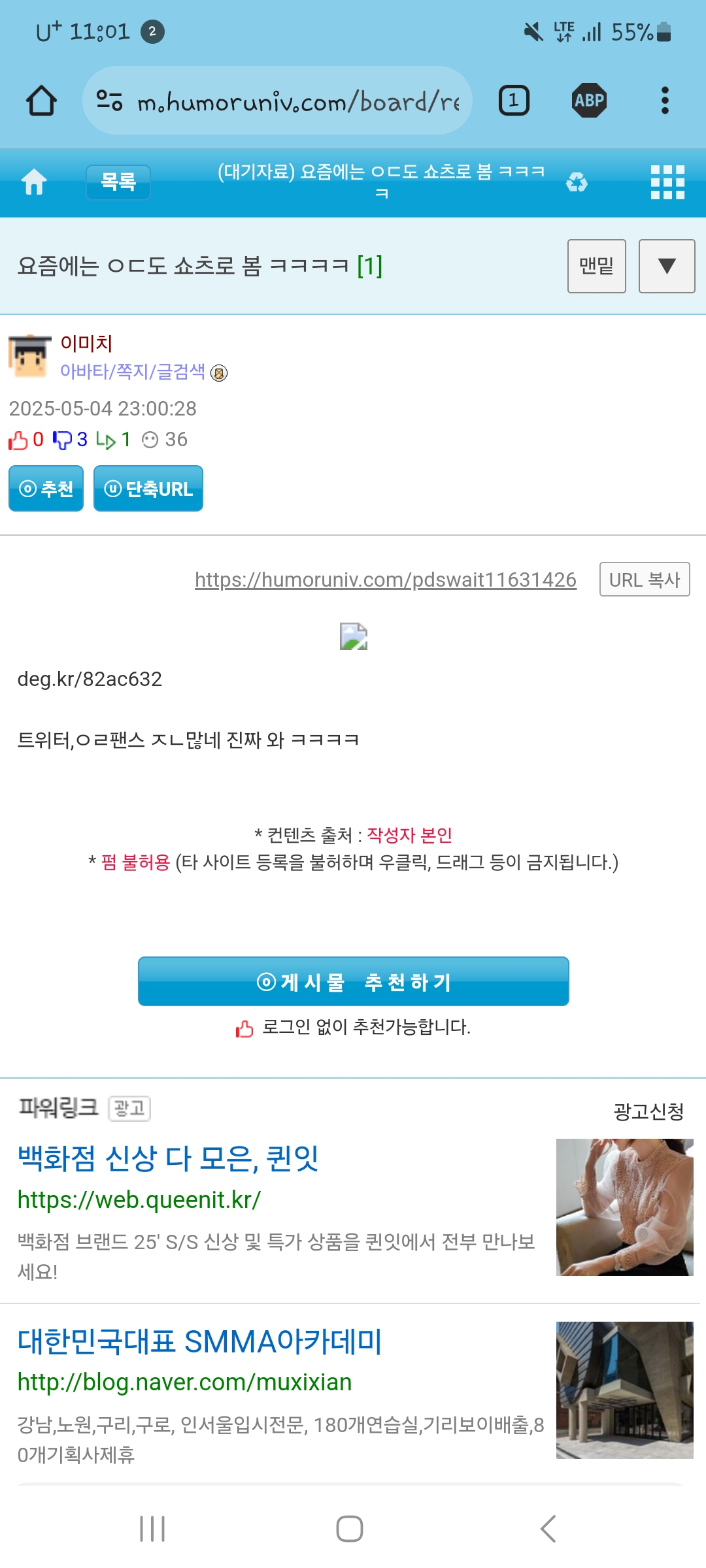706x1568 pixels.
Task: Tap the browser home icon
Action: (x=41, y=101)
